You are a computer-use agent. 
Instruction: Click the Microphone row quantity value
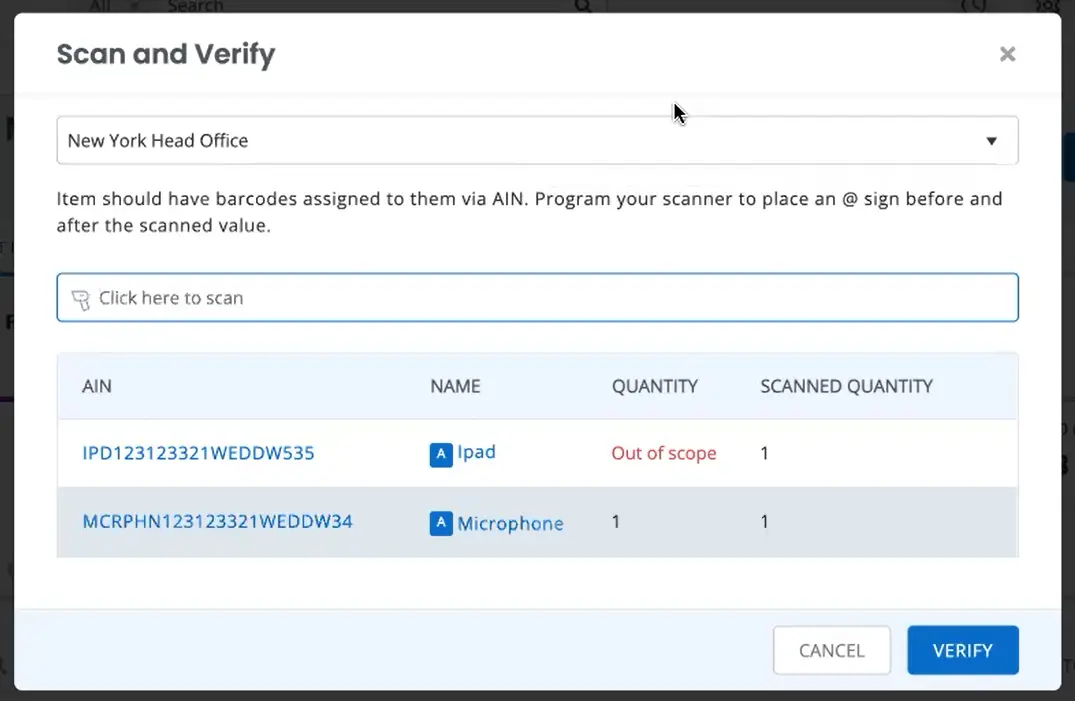(616, 521)
